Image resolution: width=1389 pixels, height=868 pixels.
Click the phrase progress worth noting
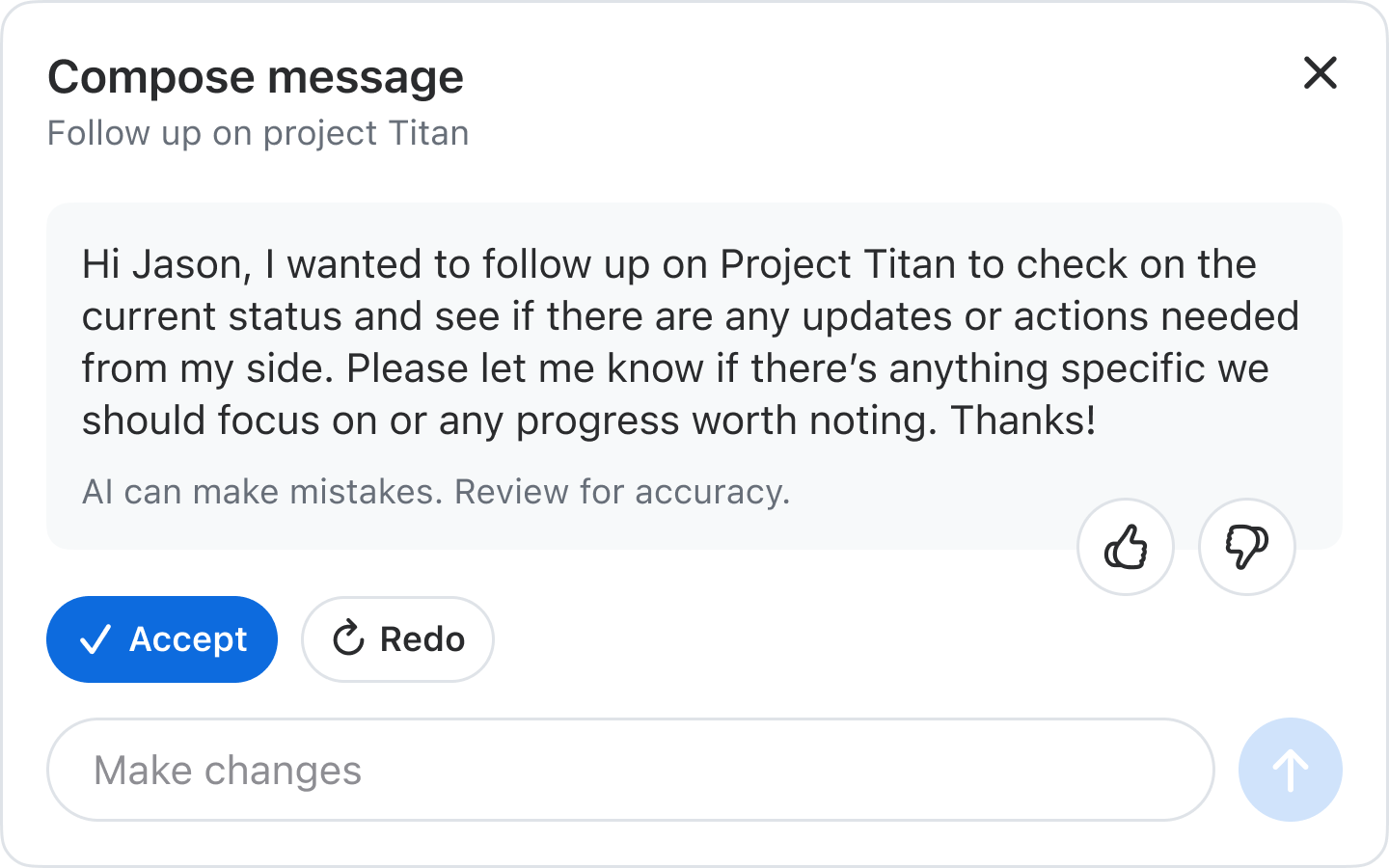point(725,420)
